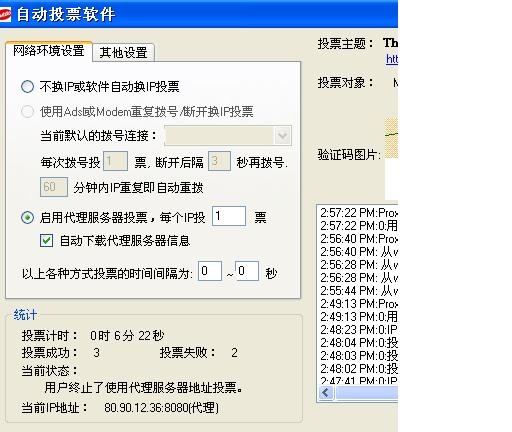Screen dimensions: 512x432
Task: Click the 验证码图片 captcha image
Action: pos(391,137)
